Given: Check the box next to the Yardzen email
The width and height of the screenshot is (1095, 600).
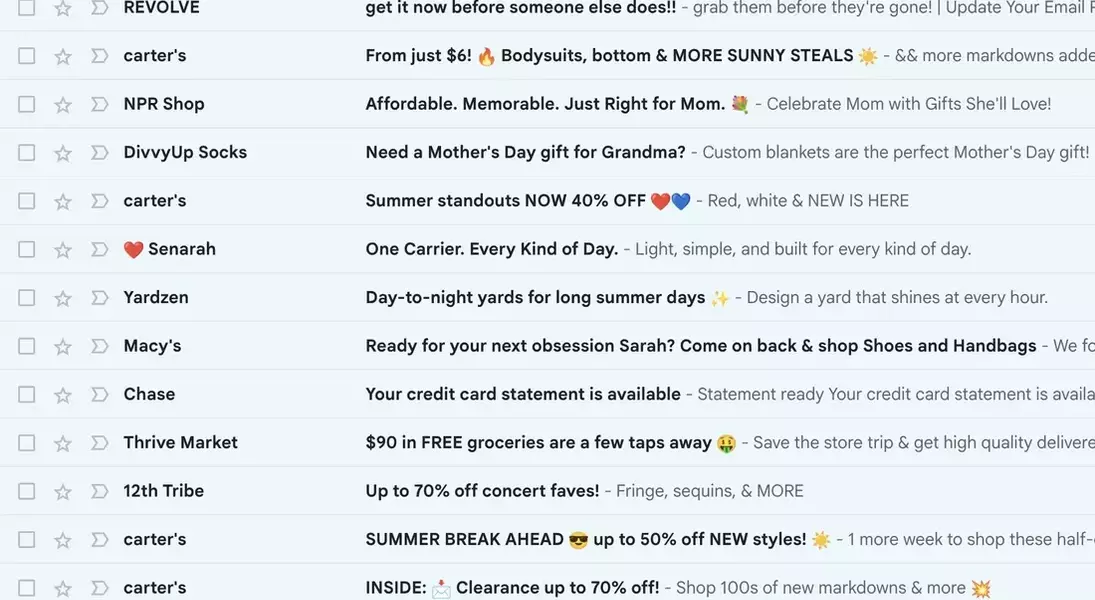Looking at the screenshot, I should point(27,298).
